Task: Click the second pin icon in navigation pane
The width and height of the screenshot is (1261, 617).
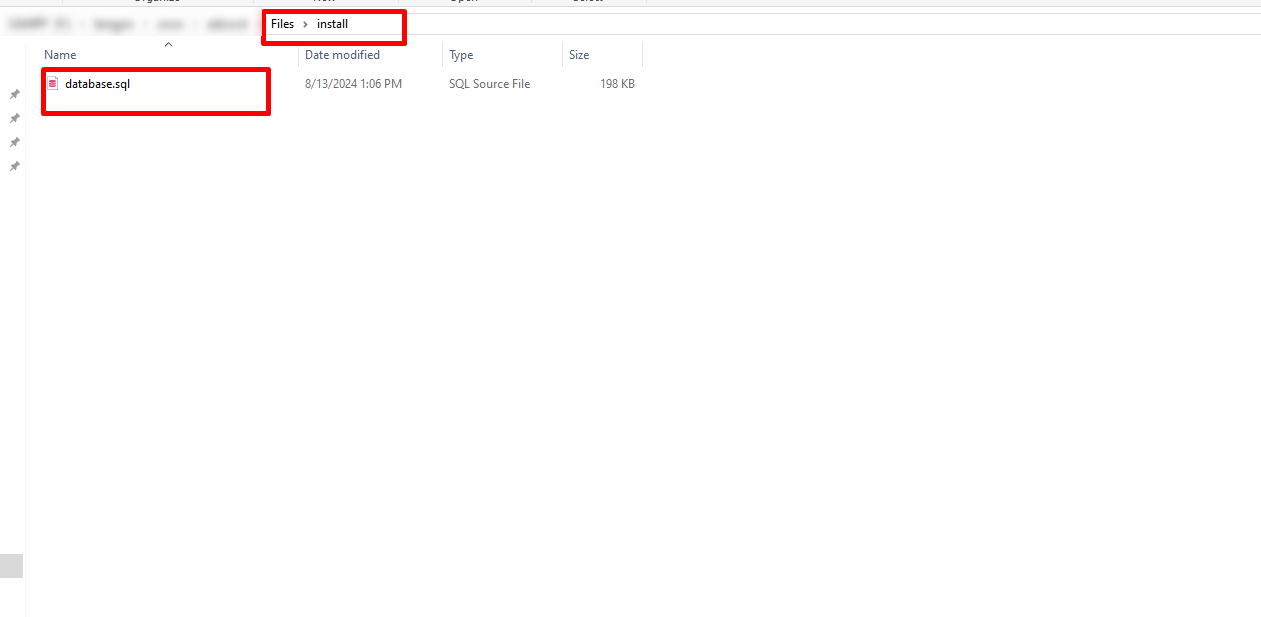Action: click(x=15, y=118)
